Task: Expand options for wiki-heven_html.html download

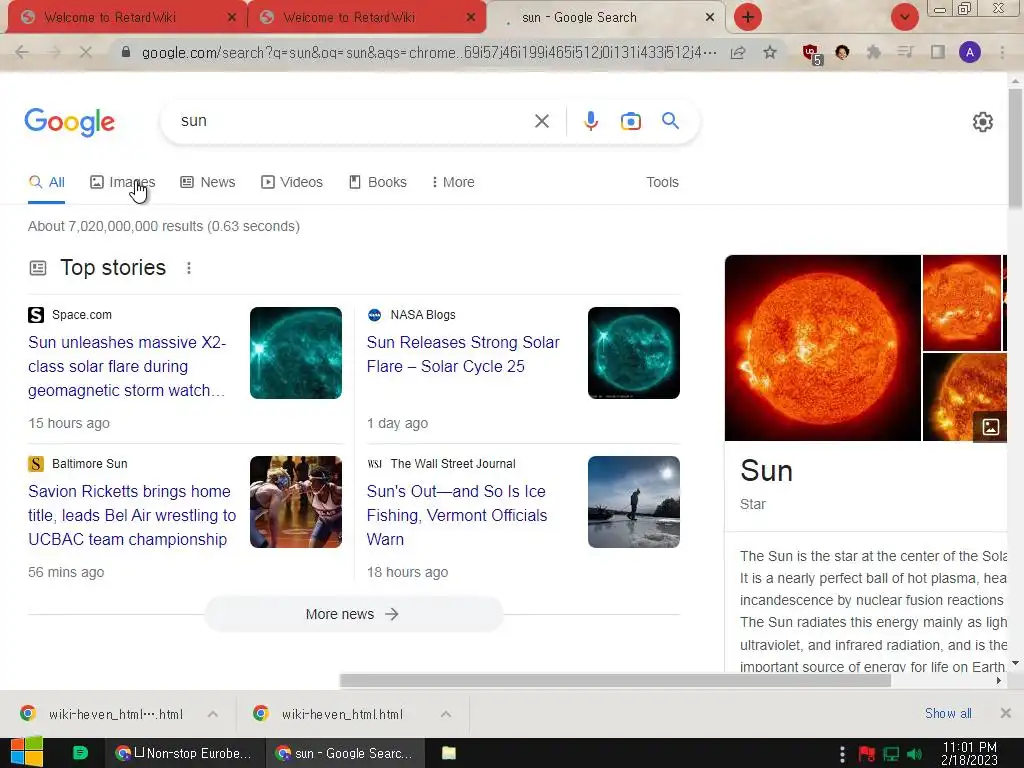Action: [445, 714]
